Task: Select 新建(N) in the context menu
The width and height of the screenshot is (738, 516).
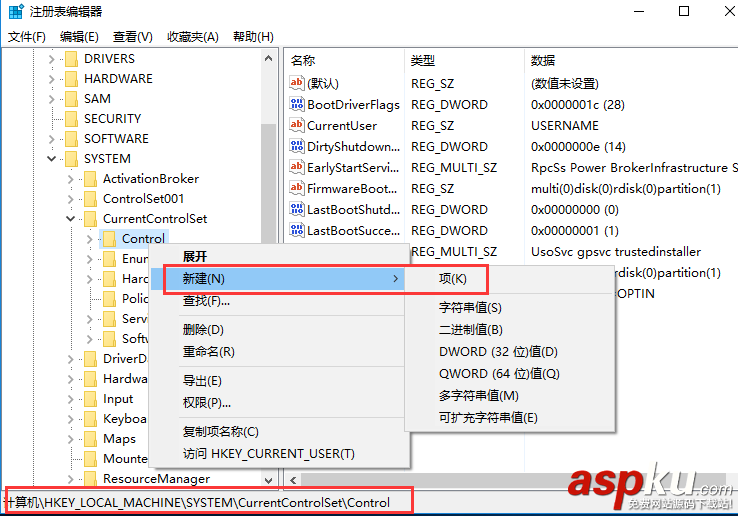Action: tap(280, 279)
